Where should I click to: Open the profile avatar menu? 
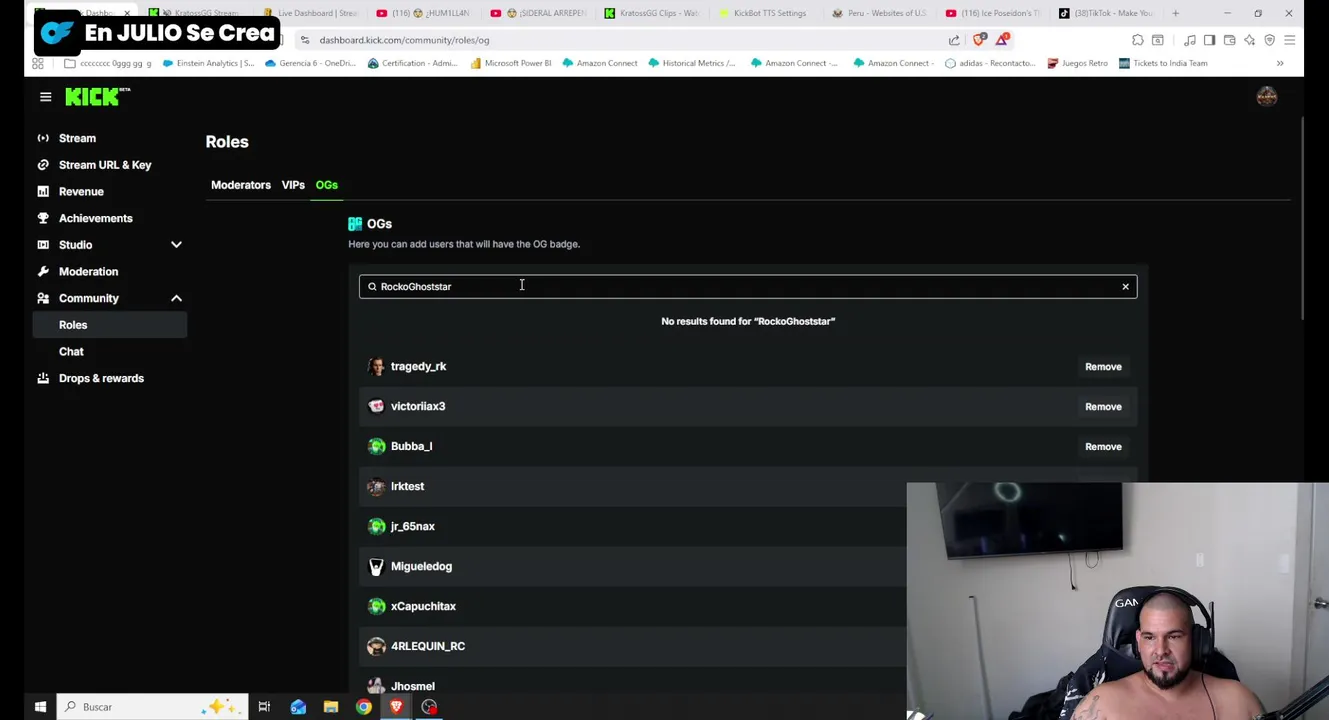tap(1266, 97)
